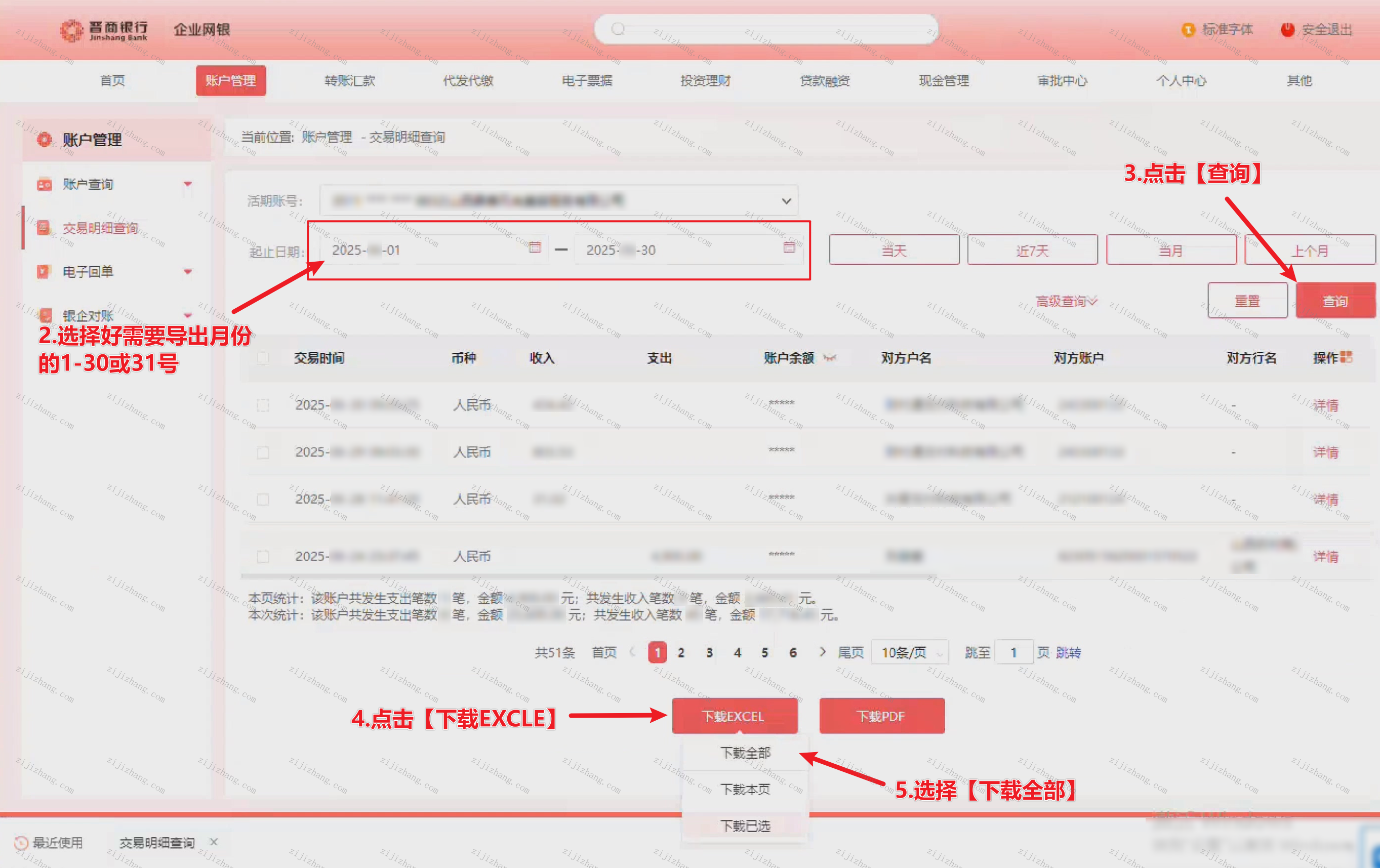Open the 电子票据 navigation tab
This screenshot has width=1380, height=868.
587,81
